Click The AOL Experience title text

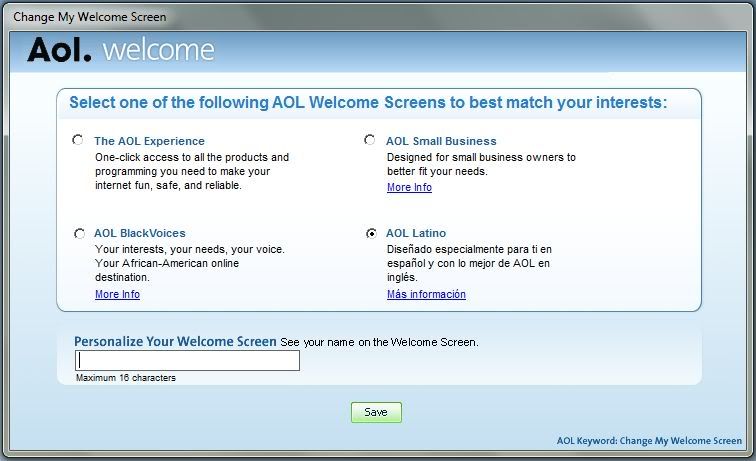[x=149, y=141]
